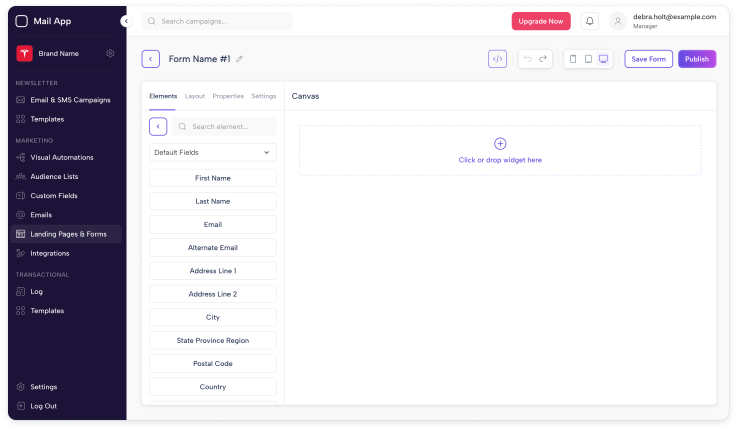Expand the Default Fields dropdown
Image resolution: width=737 pixels, height=430 pixels.
[213, 152]
